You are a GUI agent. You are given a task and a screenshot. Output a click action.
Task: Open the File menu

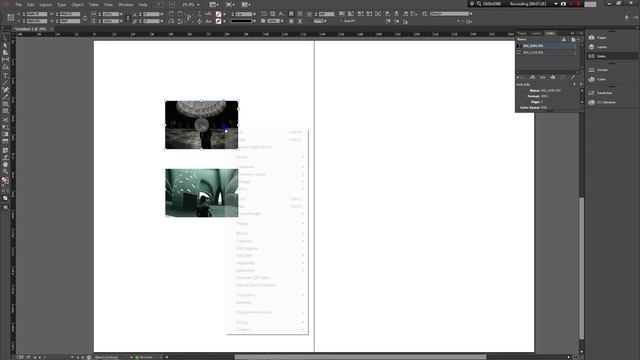pyautogui.click(x=18, y=4)
